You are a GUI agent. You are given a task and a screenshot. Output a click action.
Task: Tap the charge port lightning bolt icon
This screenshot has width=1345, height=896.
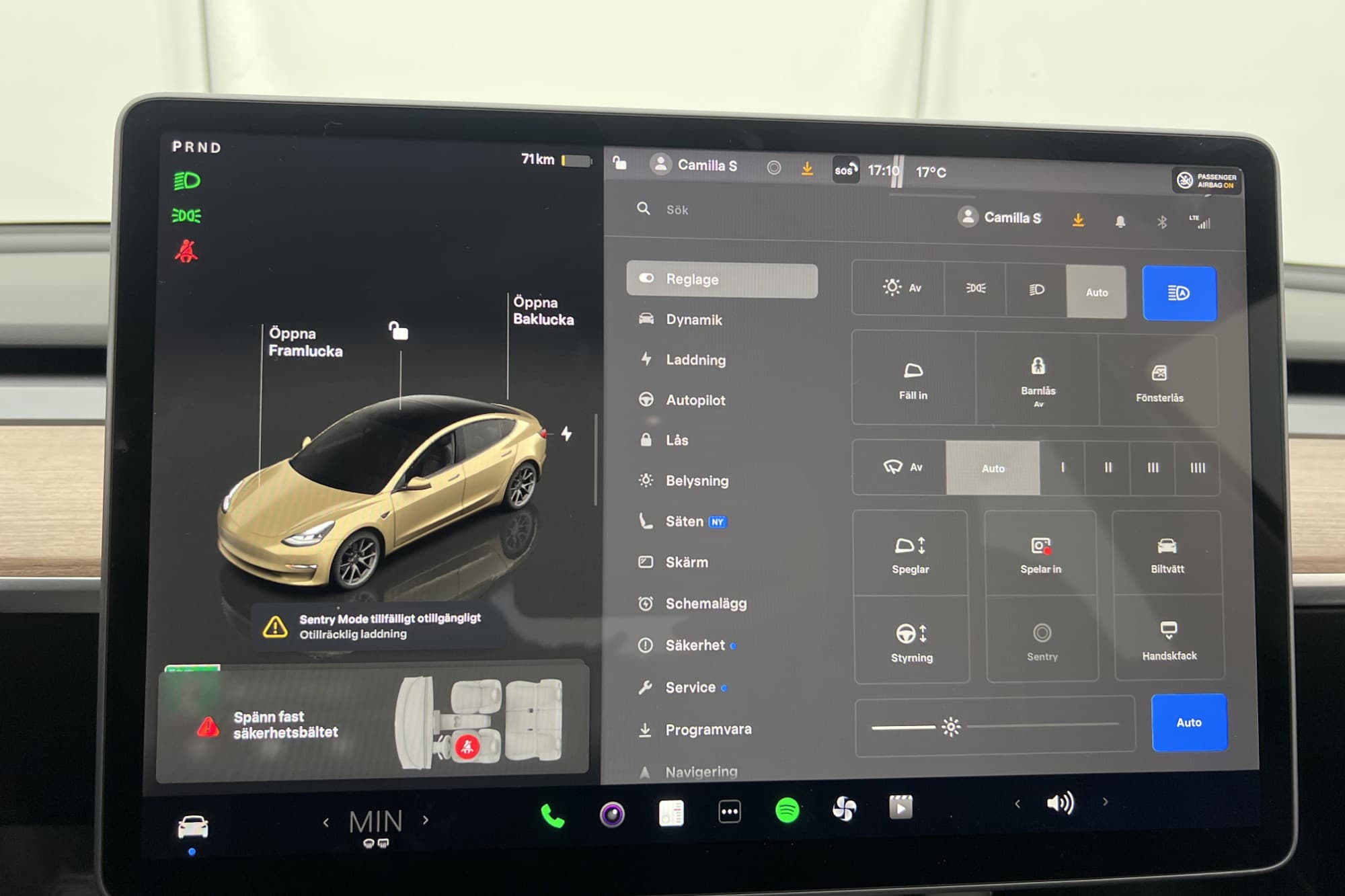click(567, 434)
